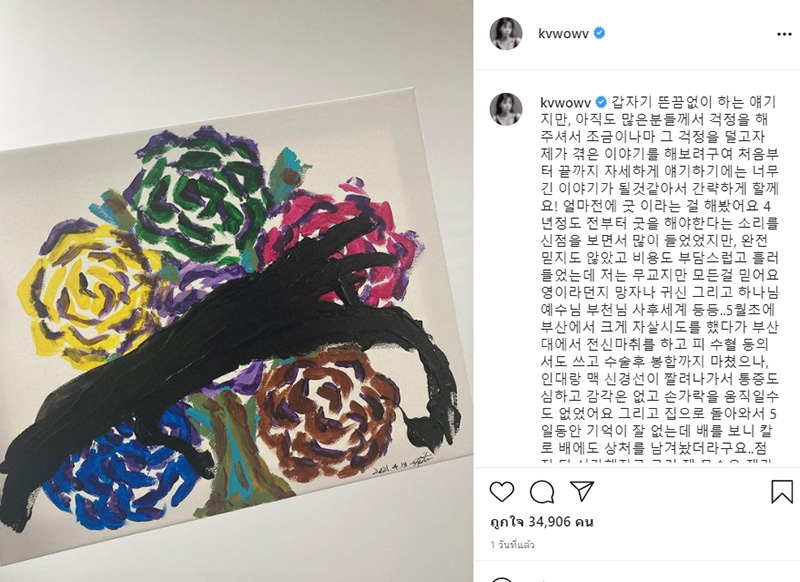Click the post timestamp below likes
Image resolution: width=800 pixels, height=582 pixels.
[512, 545]
